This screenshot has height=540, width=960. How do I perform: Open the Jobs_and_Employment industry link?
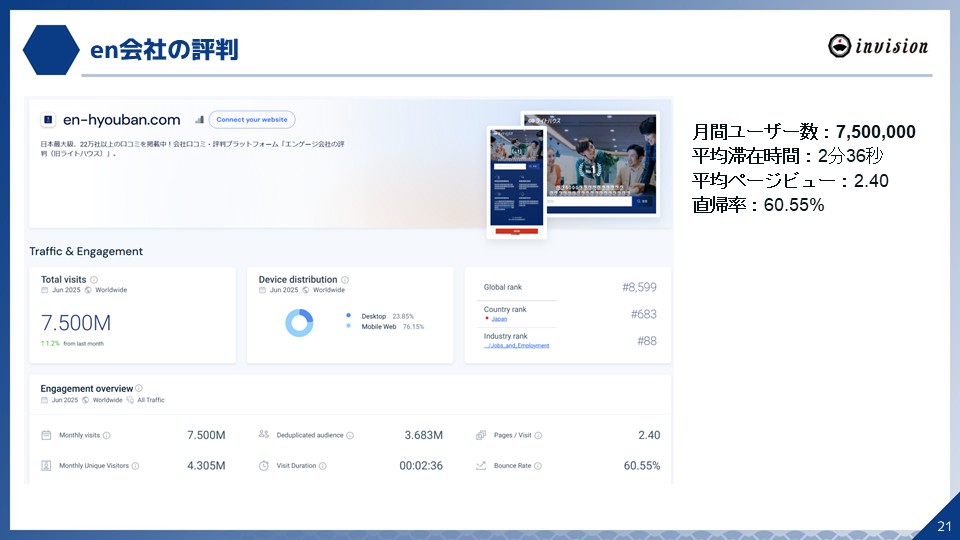[x=516, y=346]
